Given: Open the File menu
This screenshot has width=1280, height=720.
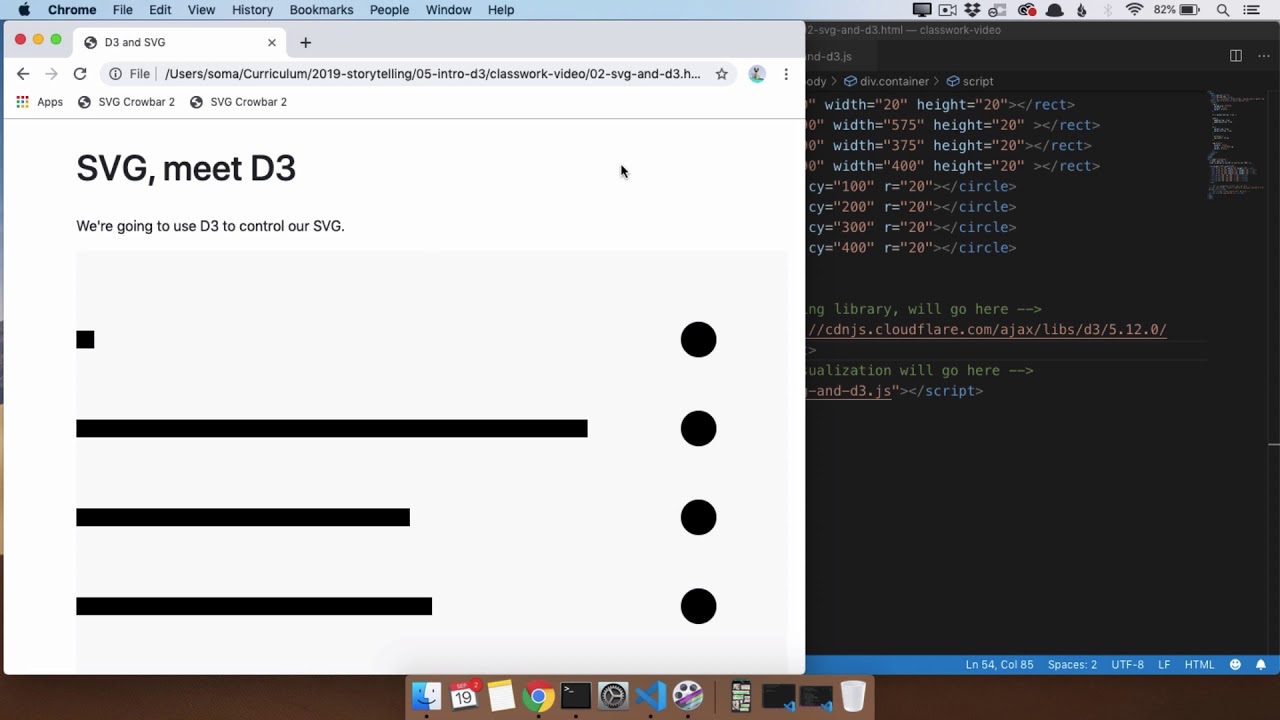Looking at the screenshot, I should 123,10.
